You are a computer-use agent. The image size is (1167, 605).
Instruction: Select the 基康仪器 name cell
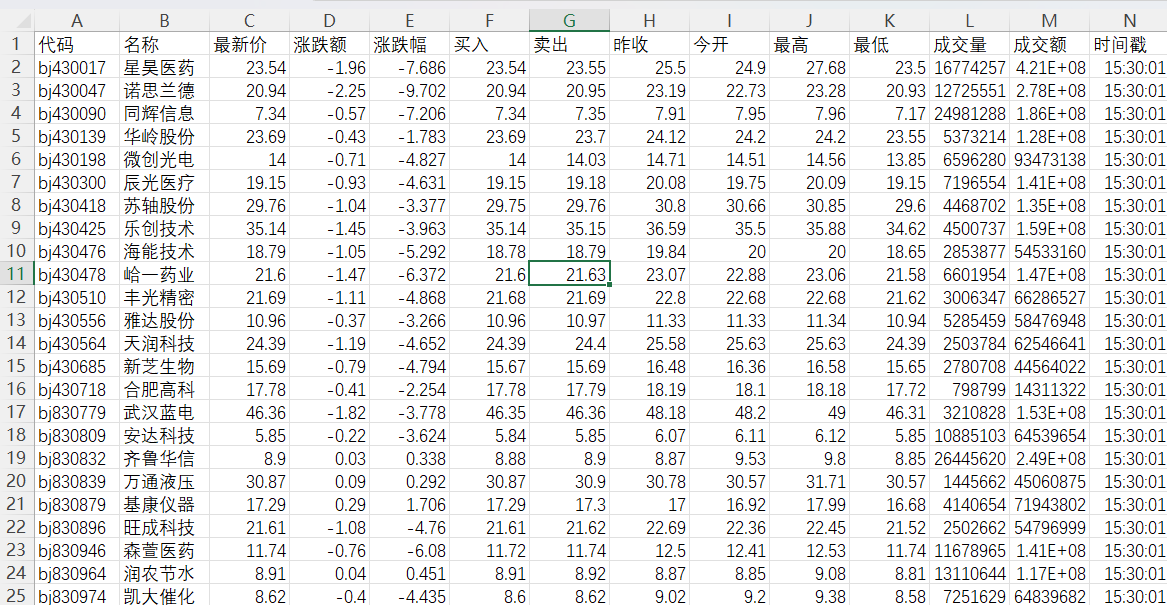click(164, 505)
